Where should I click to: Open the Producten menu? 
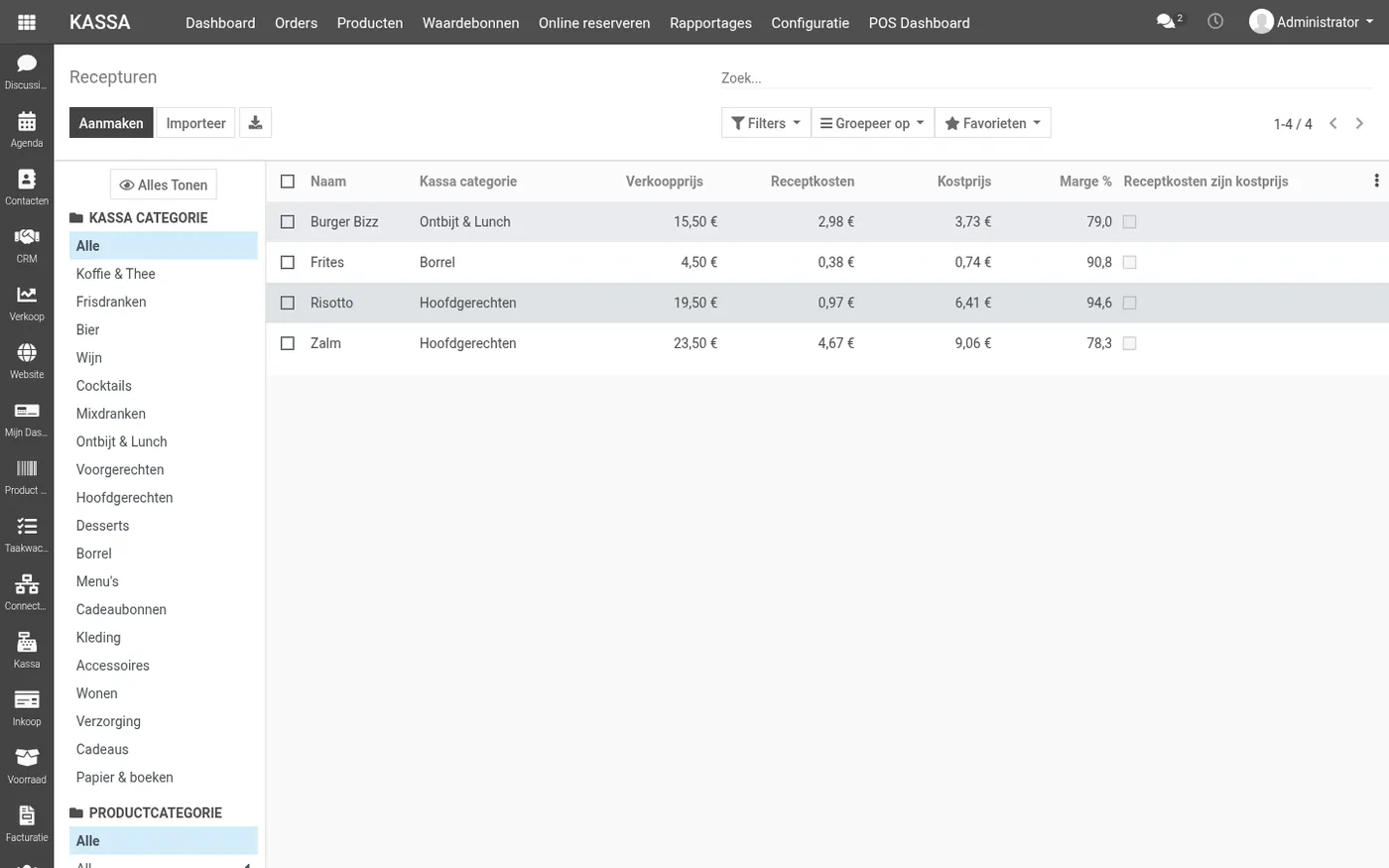pyautogui.click(x=370, y=22)
